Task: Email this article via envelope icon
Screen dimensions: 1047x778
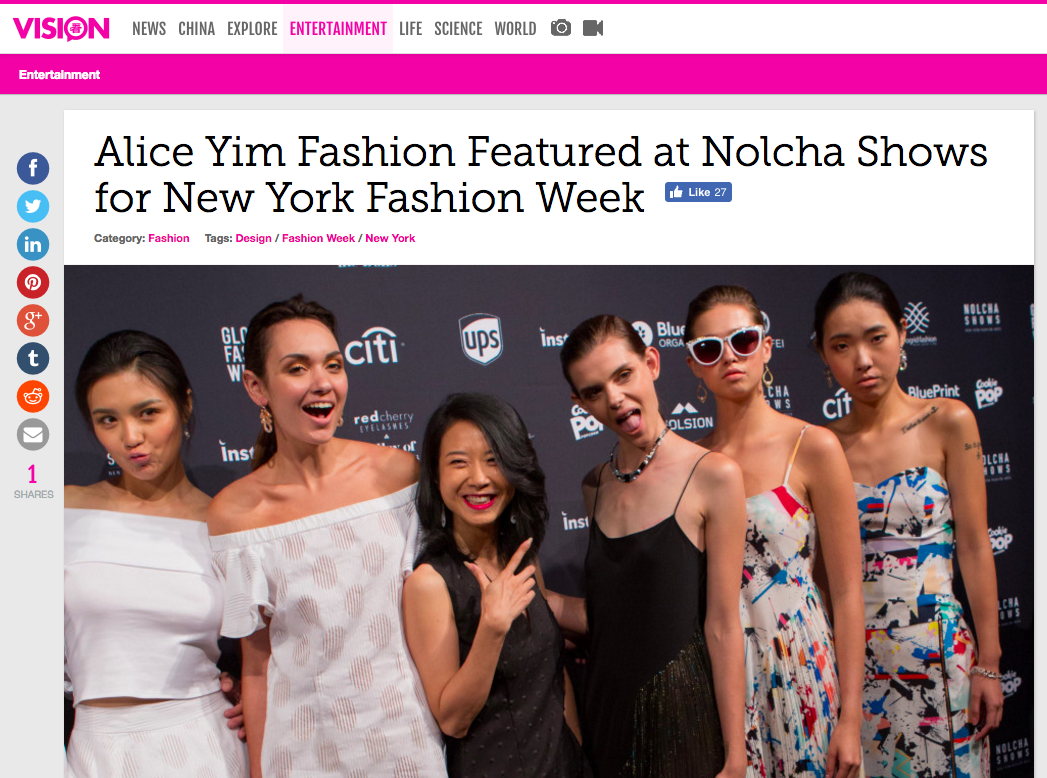Action: click(33, 435)
